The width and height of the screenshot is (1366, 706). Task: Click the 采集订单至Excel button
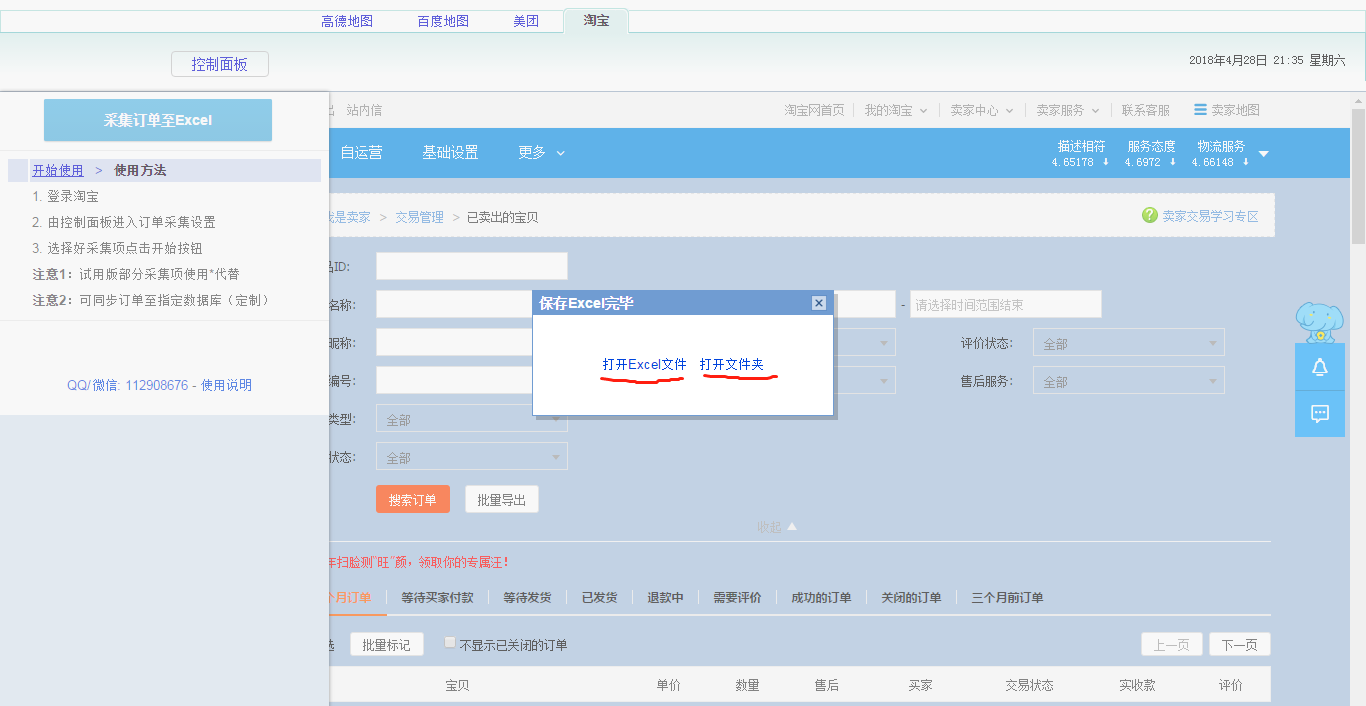click(158, 120)
